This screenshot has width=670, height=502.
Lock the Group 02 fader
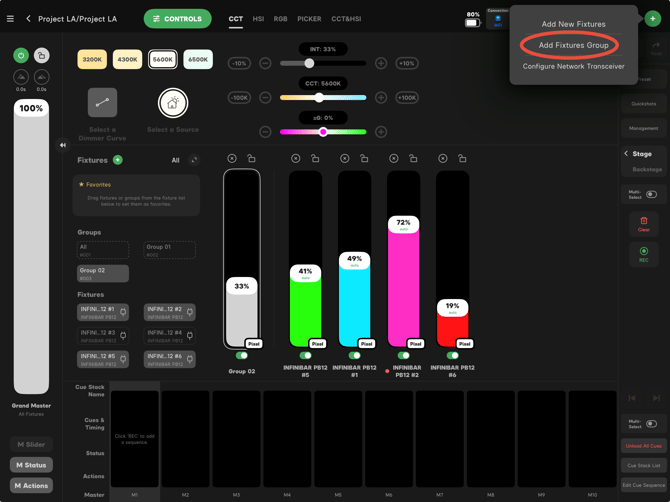(251, 159)
